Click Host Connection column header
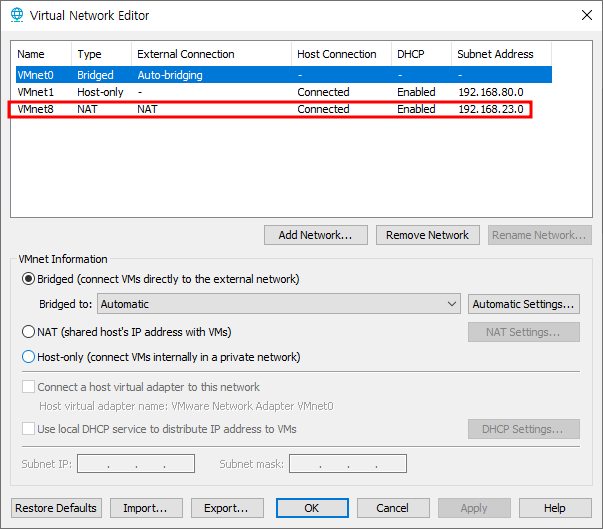This screenshot has width=603, height=529. click(341, 54)
